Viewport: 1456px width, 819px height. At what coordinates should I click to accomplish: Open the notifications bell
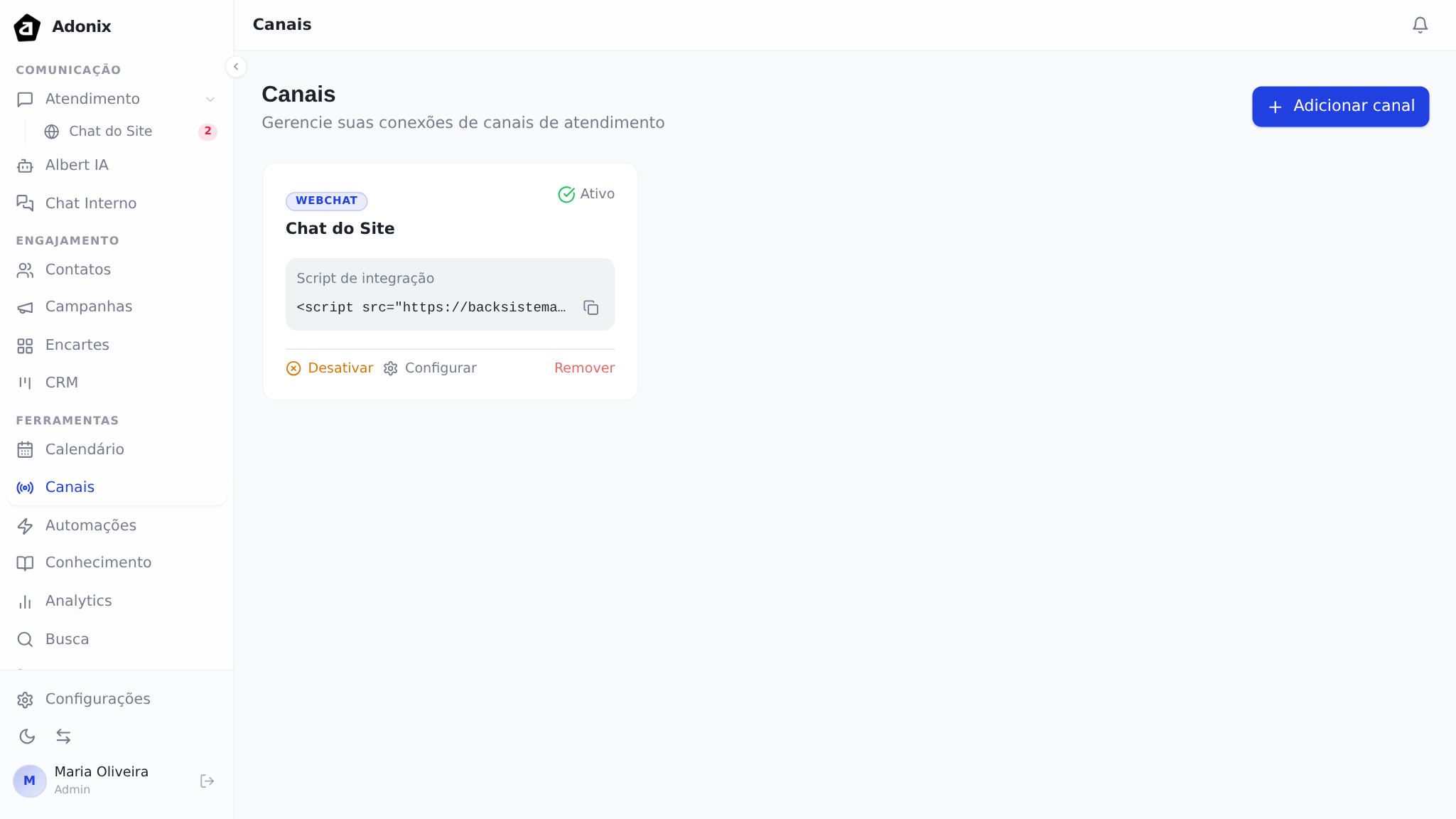pos(1420,25)
